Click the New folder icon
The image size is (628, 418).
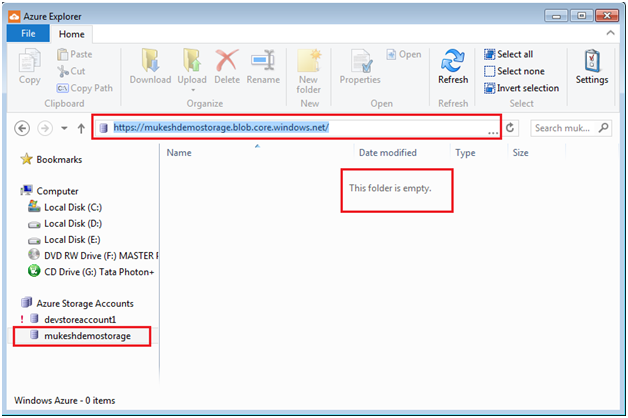[x=309, y=60]
